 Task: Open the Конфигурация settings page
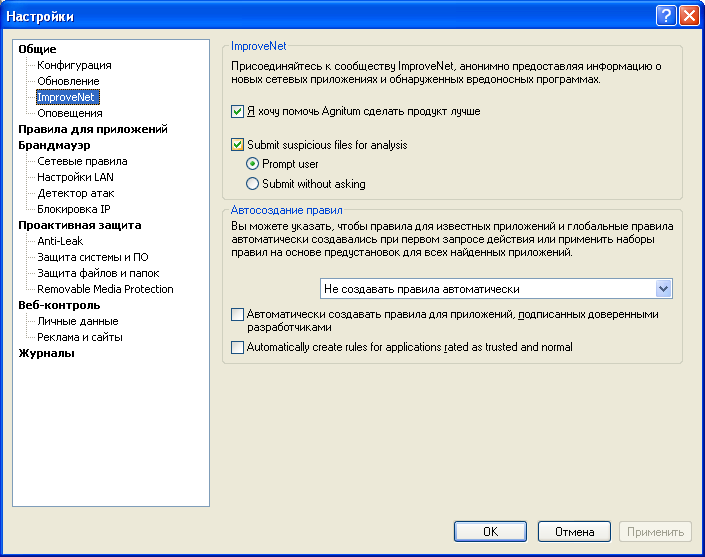(x=74, y=65)
